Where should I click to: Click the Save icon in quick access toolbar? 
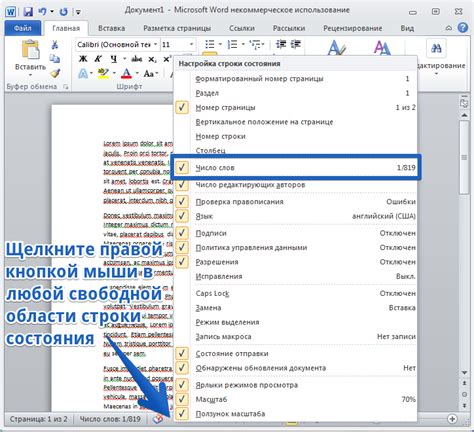(28, 12)
